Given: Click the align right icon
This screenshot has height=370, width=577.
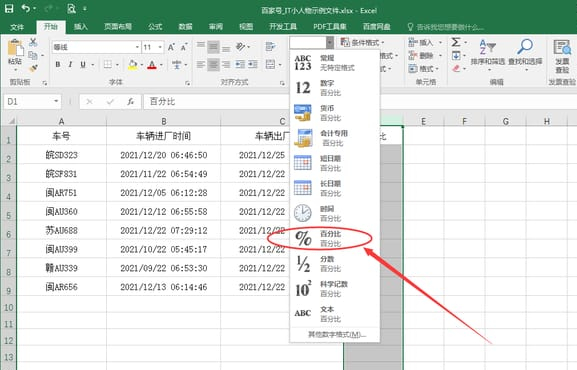Looking at the screenshot, I should coord(226,64).
